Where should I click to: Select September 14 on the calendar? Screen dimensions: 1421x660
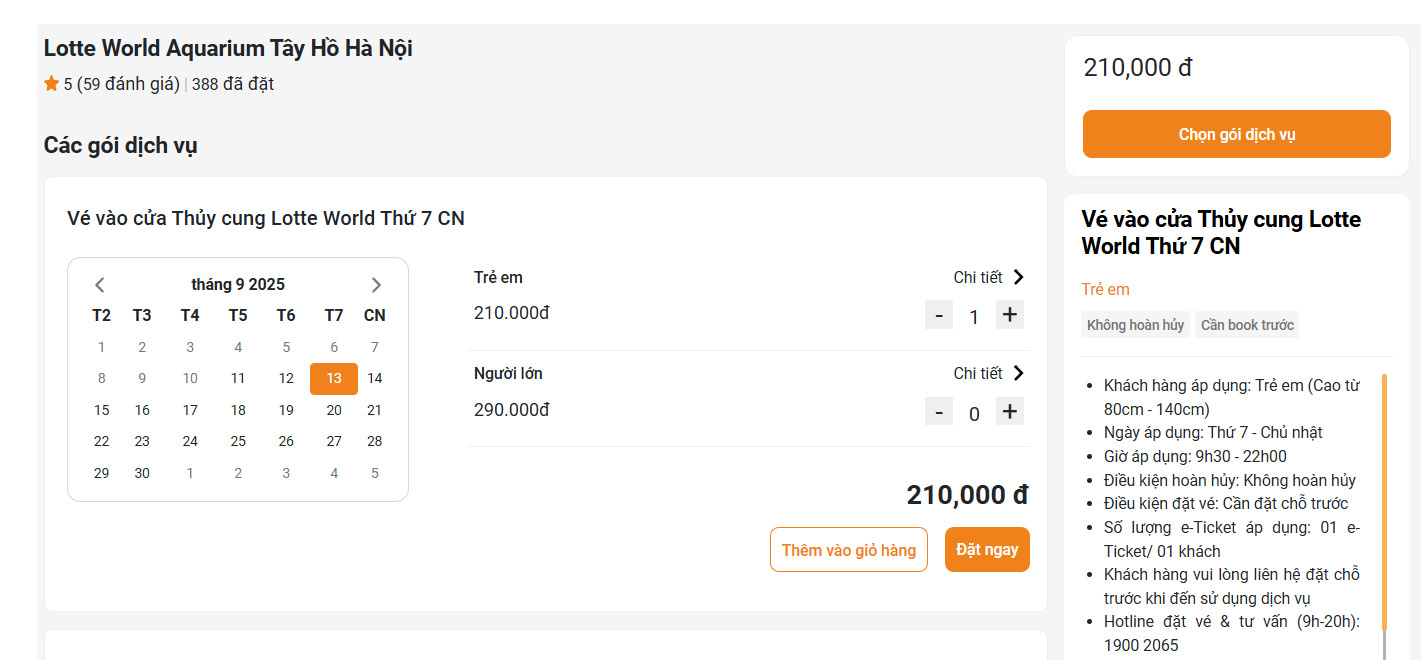374,378
